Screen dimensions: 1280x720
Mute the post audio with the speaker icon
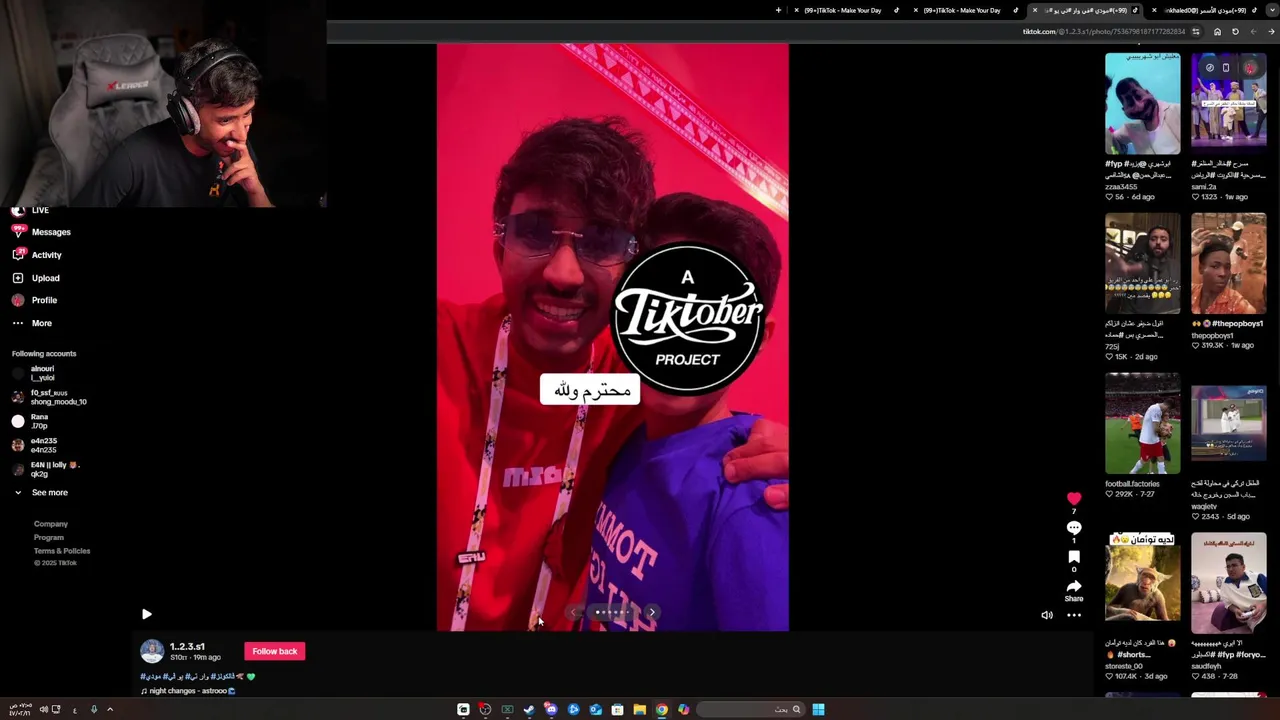(1047, 615)
